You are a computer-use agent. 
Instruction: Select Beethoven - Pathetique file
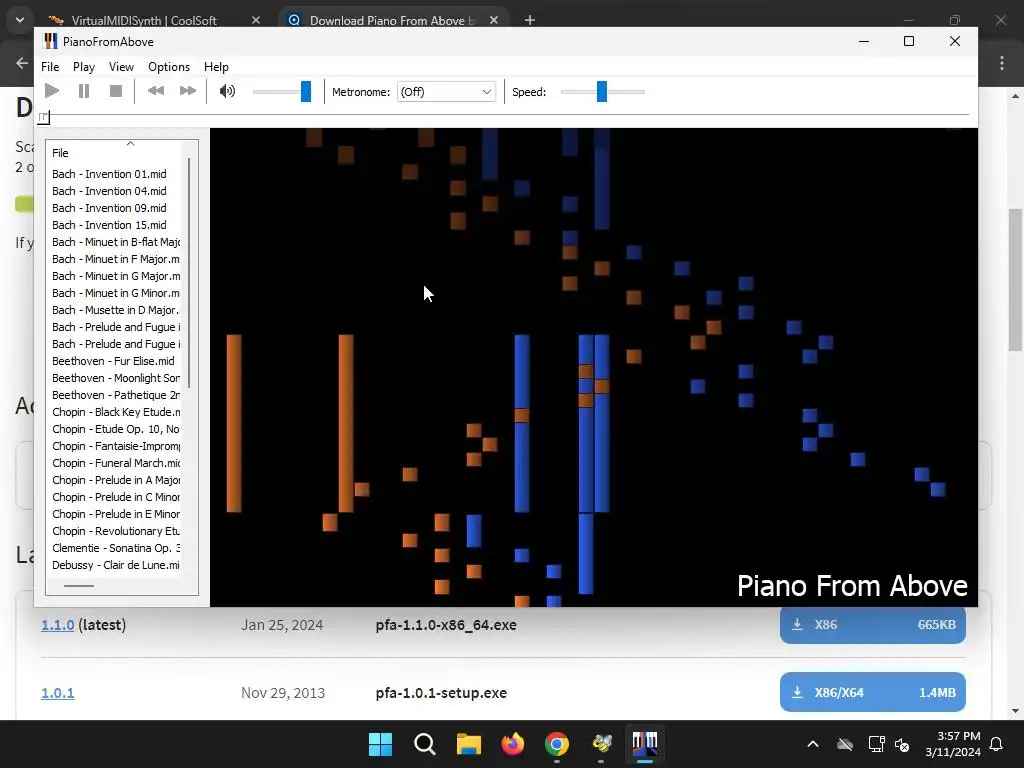tap(116, 394)
